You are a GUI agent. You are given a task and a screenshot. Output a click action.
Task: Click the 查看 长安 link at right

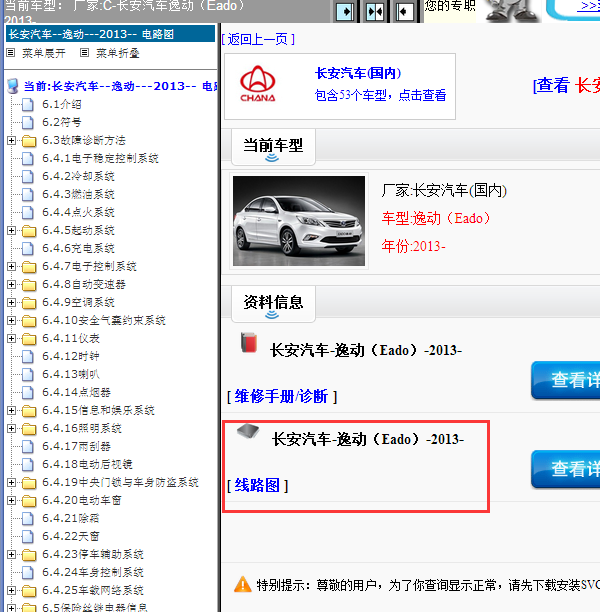tap(566, 85)
